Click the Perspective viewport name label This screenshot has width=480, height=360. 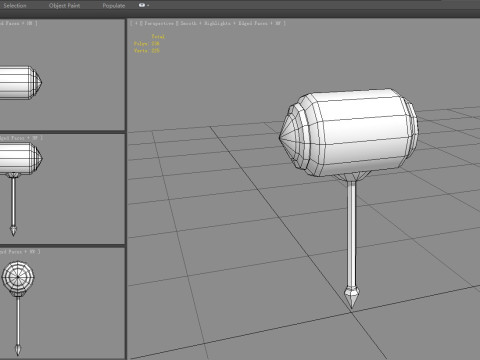pos(159,23)
